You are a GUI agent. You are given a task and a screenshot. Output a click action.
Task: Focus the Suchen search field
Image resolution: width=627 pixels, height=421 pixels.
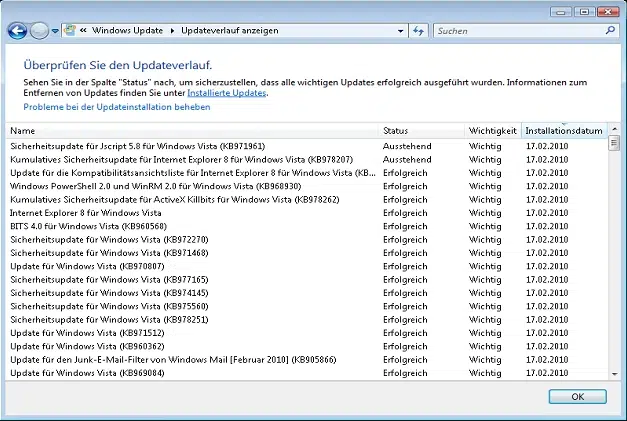(x=520, y=31)
